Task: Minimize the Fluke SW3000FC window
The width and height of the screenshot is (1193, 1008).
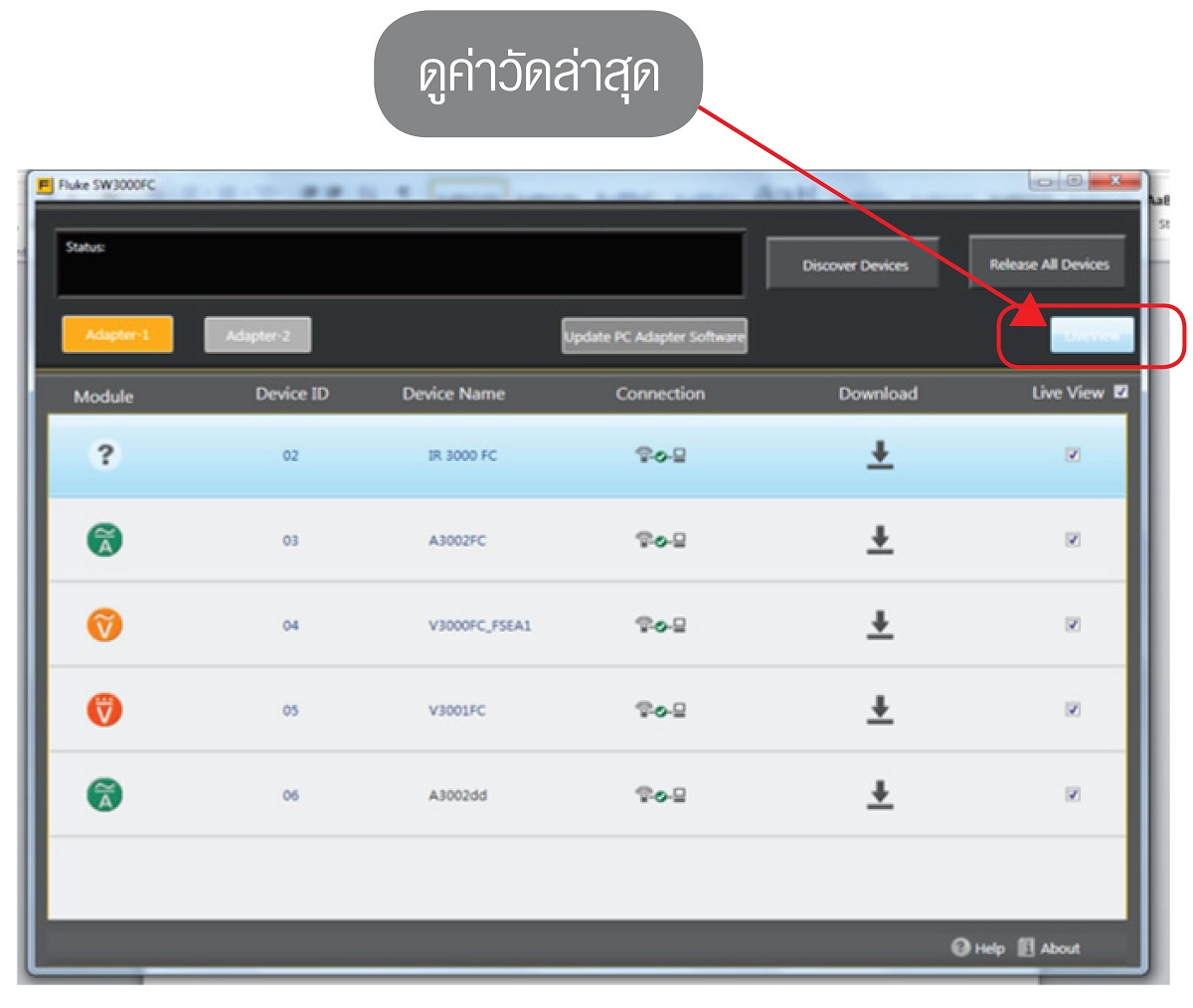Action: tap(1046, 181)
